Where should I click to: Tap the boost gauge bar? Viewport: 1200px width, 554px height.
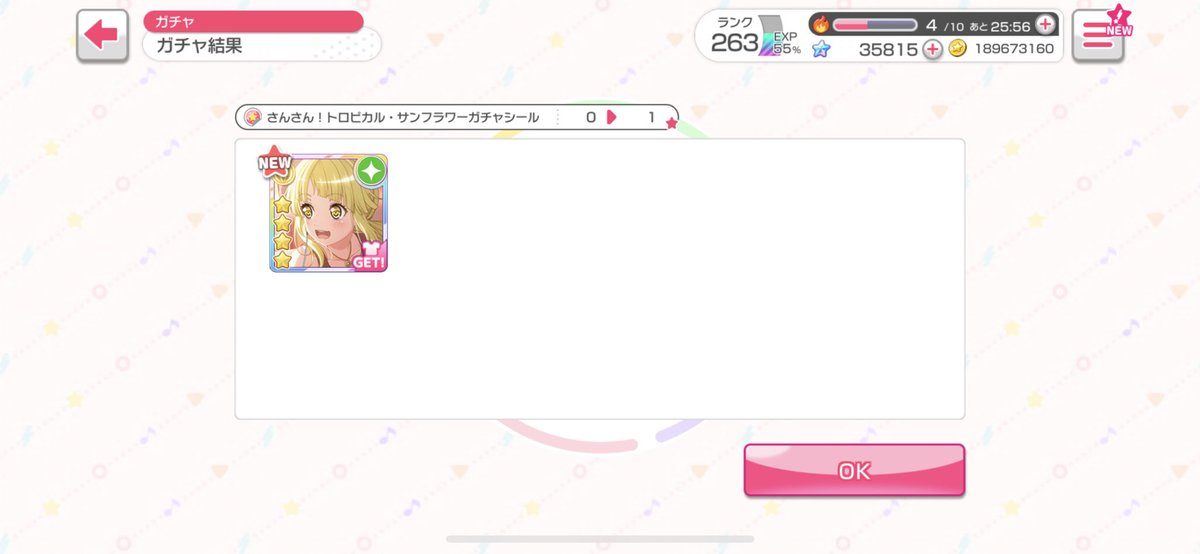(x=874, y=24)
